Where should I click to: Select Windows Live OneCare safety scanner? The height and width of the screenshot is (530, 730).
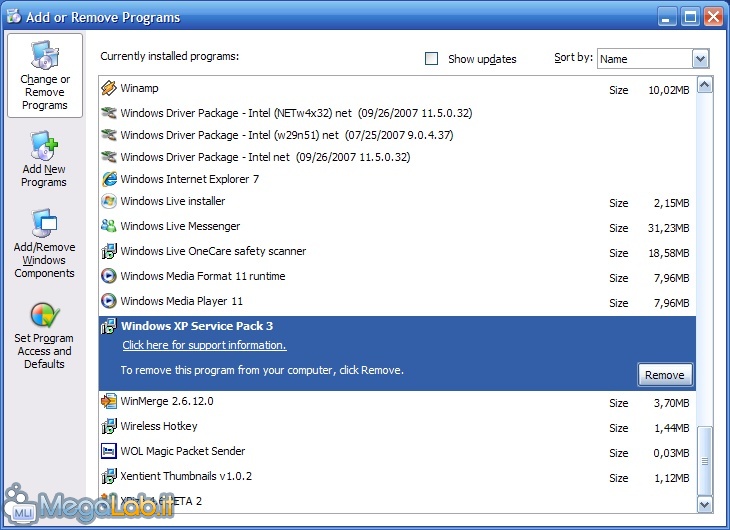click(x=397, y=251)
